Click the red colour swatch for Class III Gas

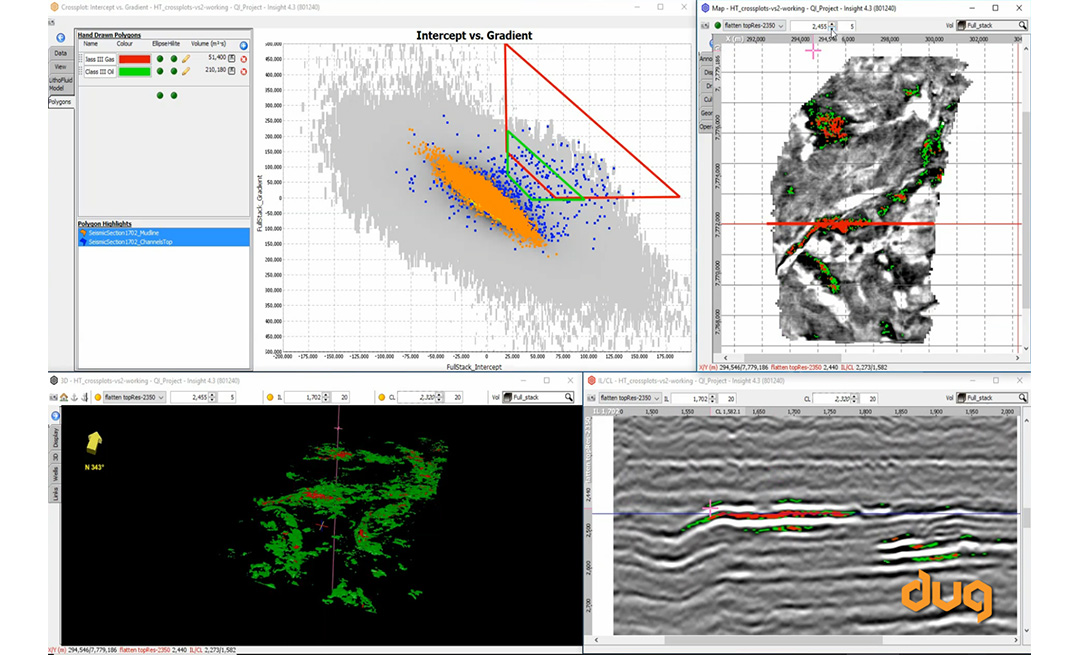(134, 58)
